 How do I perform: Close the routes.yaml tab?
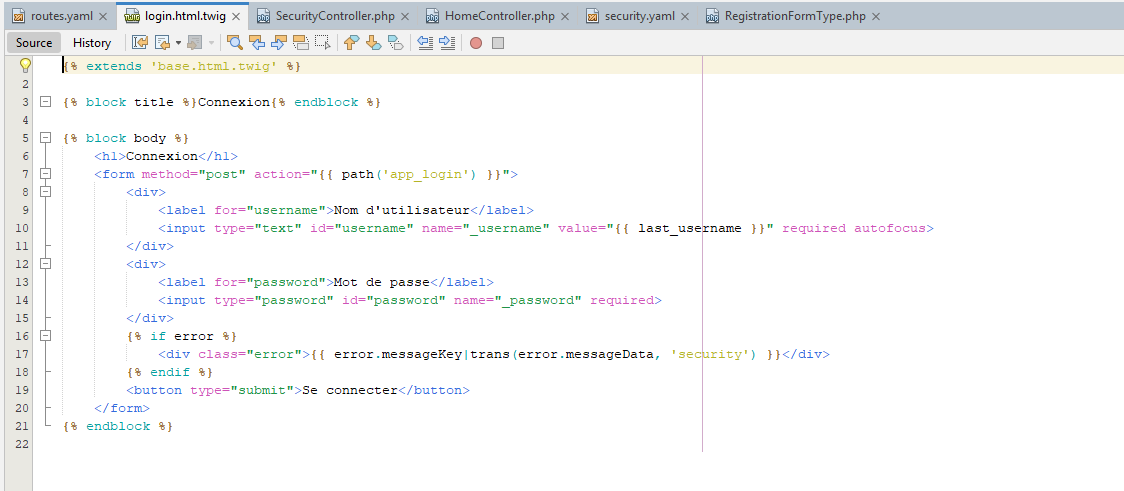(x=103, y=16)
